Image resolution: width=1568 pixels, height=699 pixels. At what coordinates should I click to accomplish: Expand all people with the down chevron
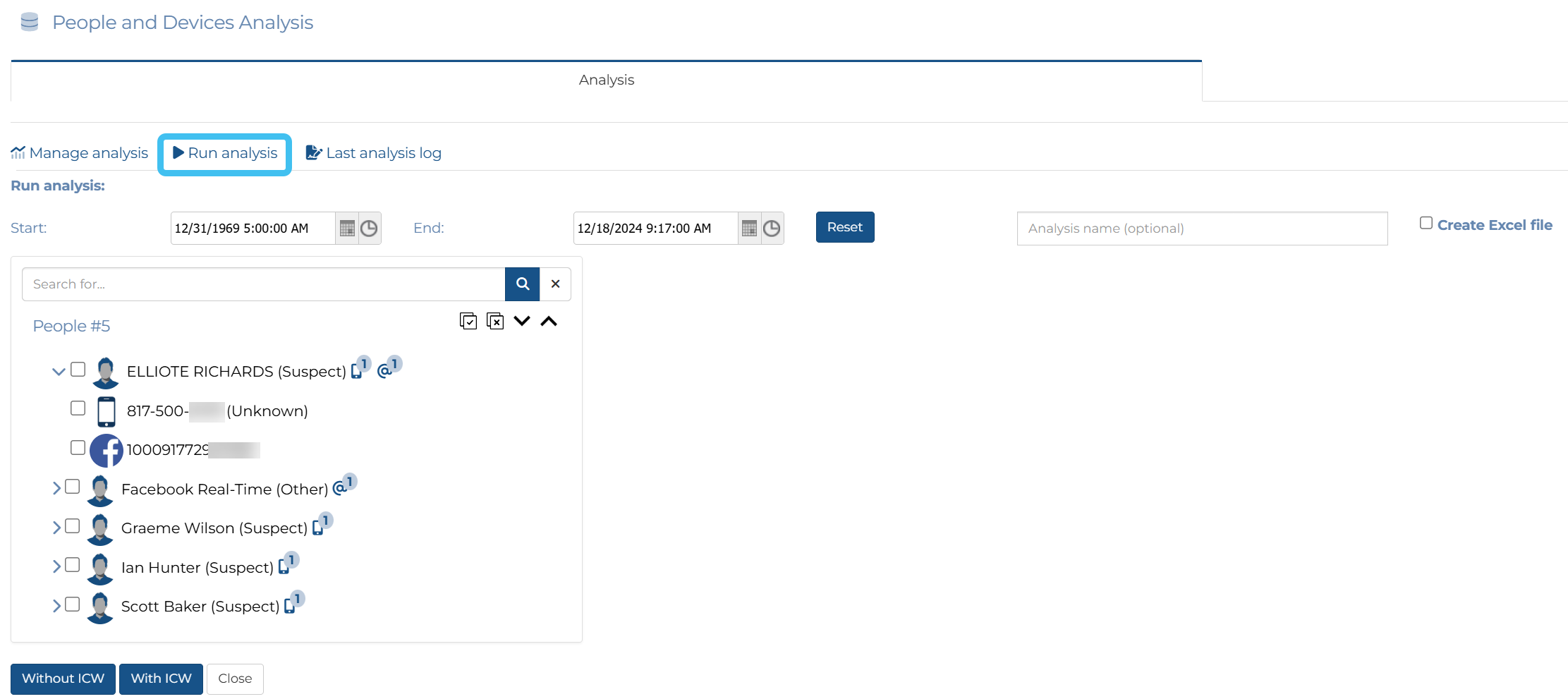coord(522,322)
